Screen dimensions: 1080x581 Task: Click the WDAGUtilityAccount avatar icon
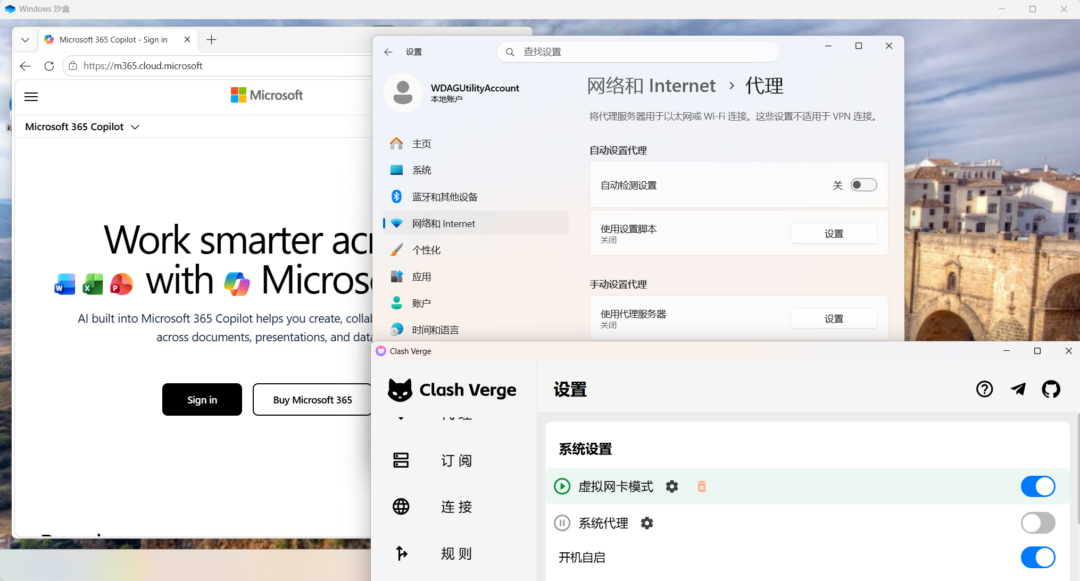point(403,92)
